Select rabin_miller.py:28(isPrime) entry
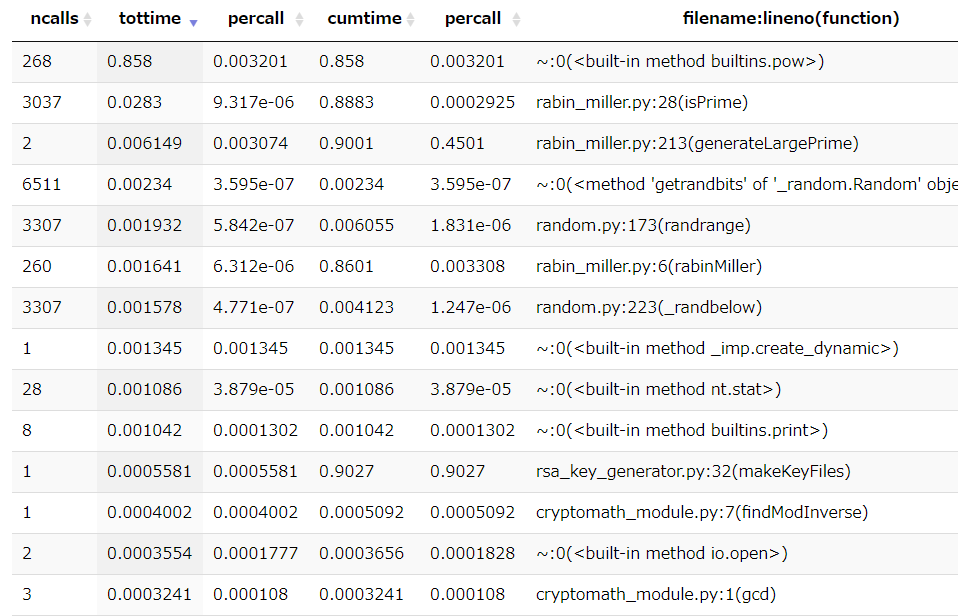This screenshot has width=958, height=616. coord(642,102)
